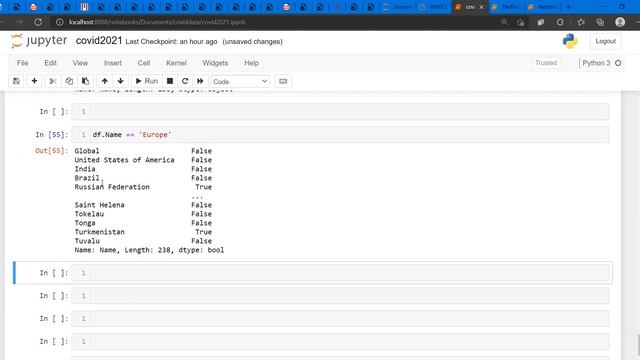The height and width of the screenshot is (360, 640).
Task: Restart kernel and rerun all with fast-forward icon
Action: [x=200, y=81]
